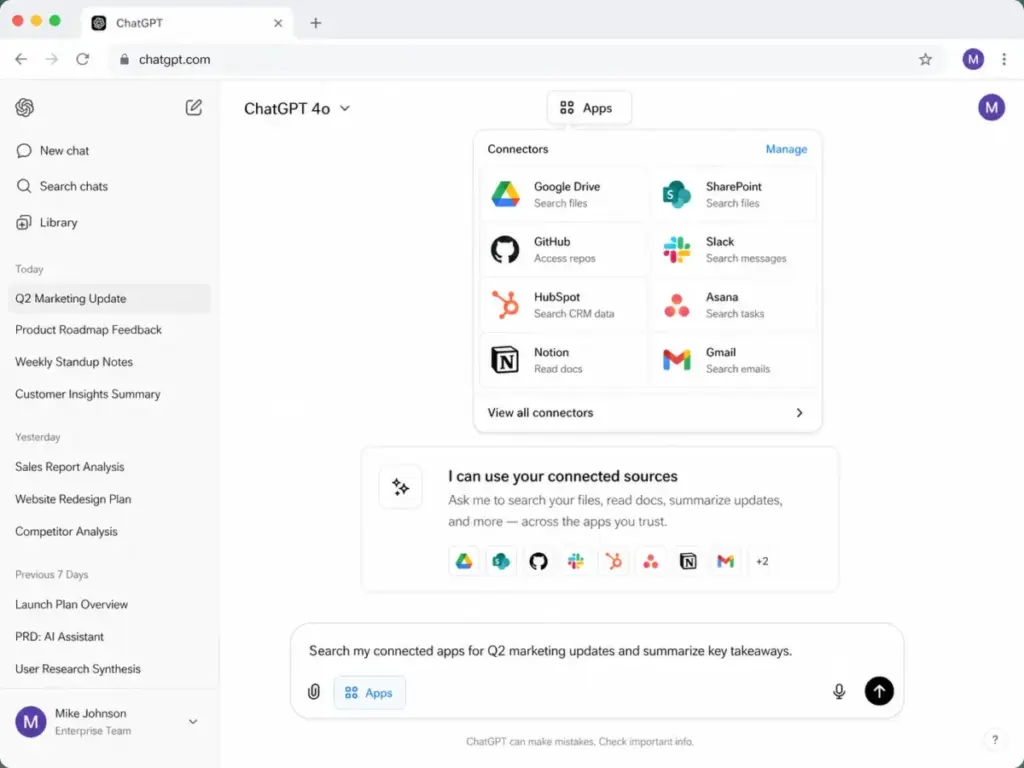1024x768 pixels.
Task: Click the help question mark button
Action: (x=995, y=740)
